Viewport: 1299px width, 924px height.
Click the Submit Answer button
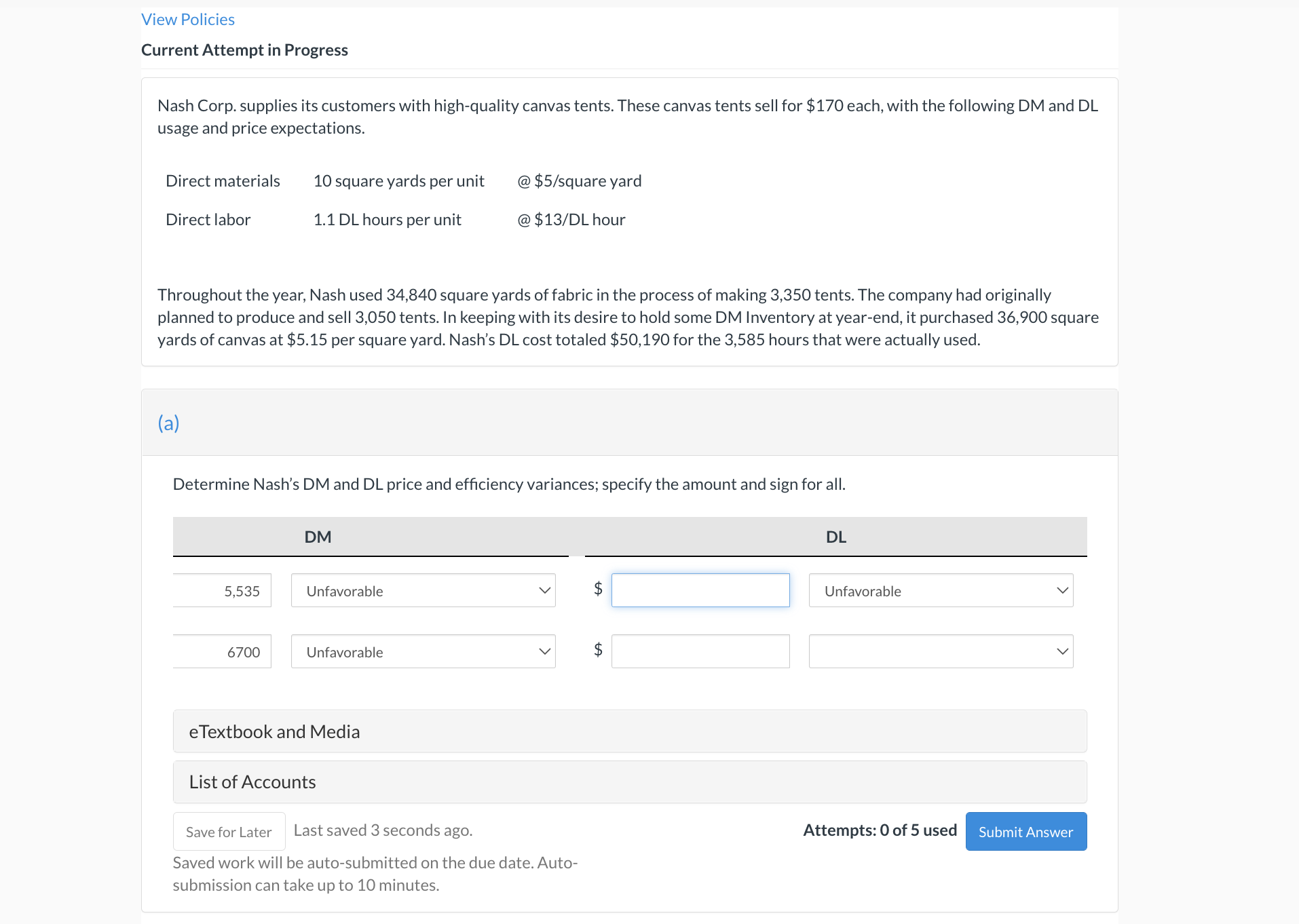[1025, 831]
